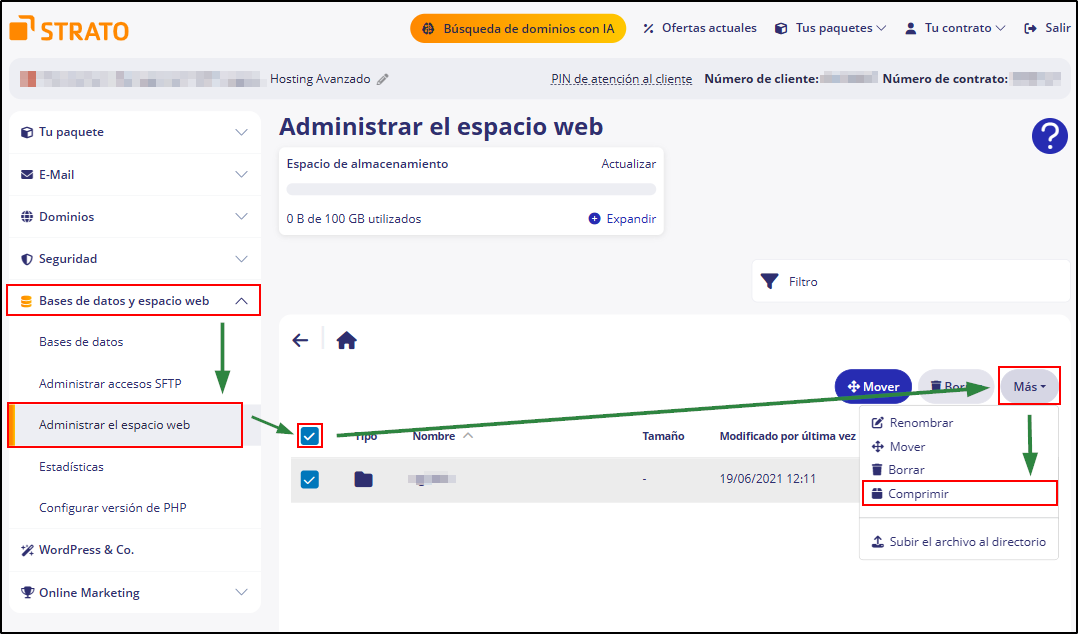The height and width of the screenshot is (634, 1078).
Task: Edit package name with pencil icon
Action: (383, 79)
